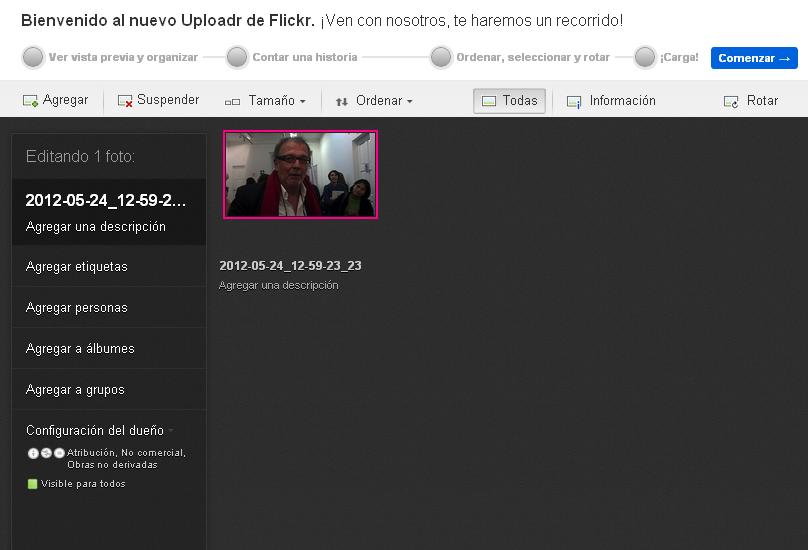The height and width of the screenshot is (550, 808).
Task: Click Ordenar, seleccionar y rotar step label
Action: [533, 57]
